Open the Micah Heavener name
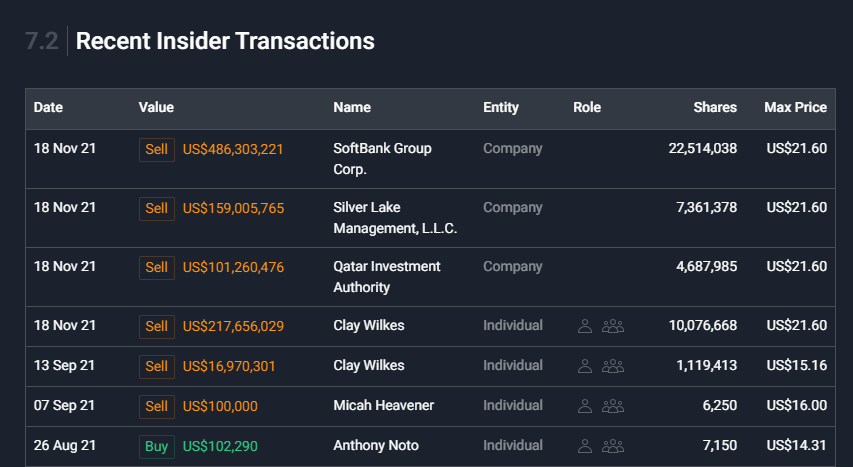 [385, 406]
